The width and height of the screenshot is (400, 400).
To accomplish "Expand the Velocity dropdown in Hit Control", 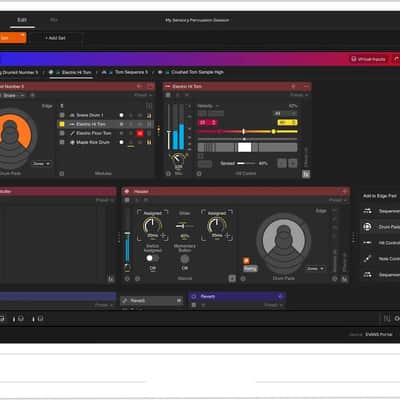I will pos(208,106).
